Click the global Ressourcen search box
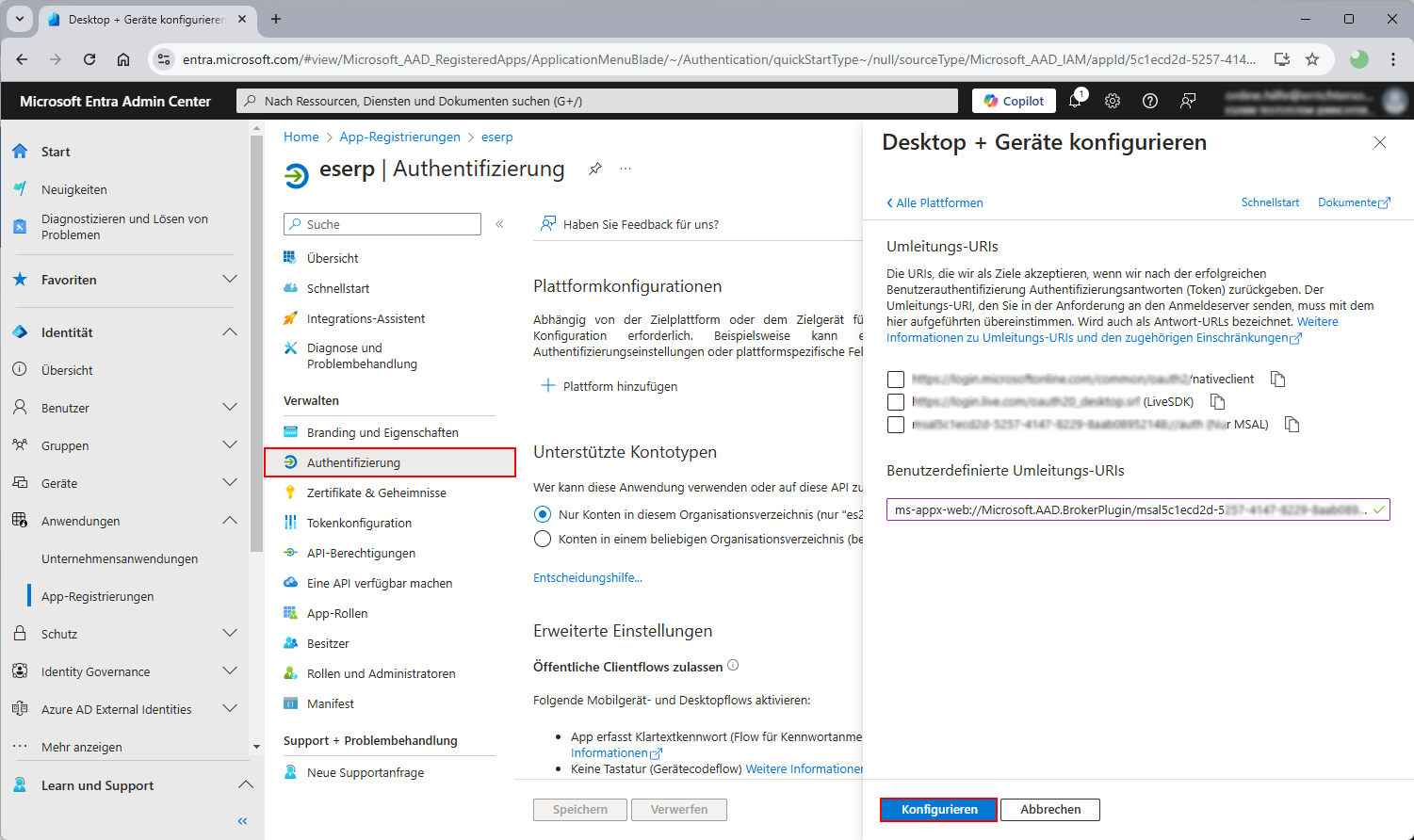 [x=596, y=101]
